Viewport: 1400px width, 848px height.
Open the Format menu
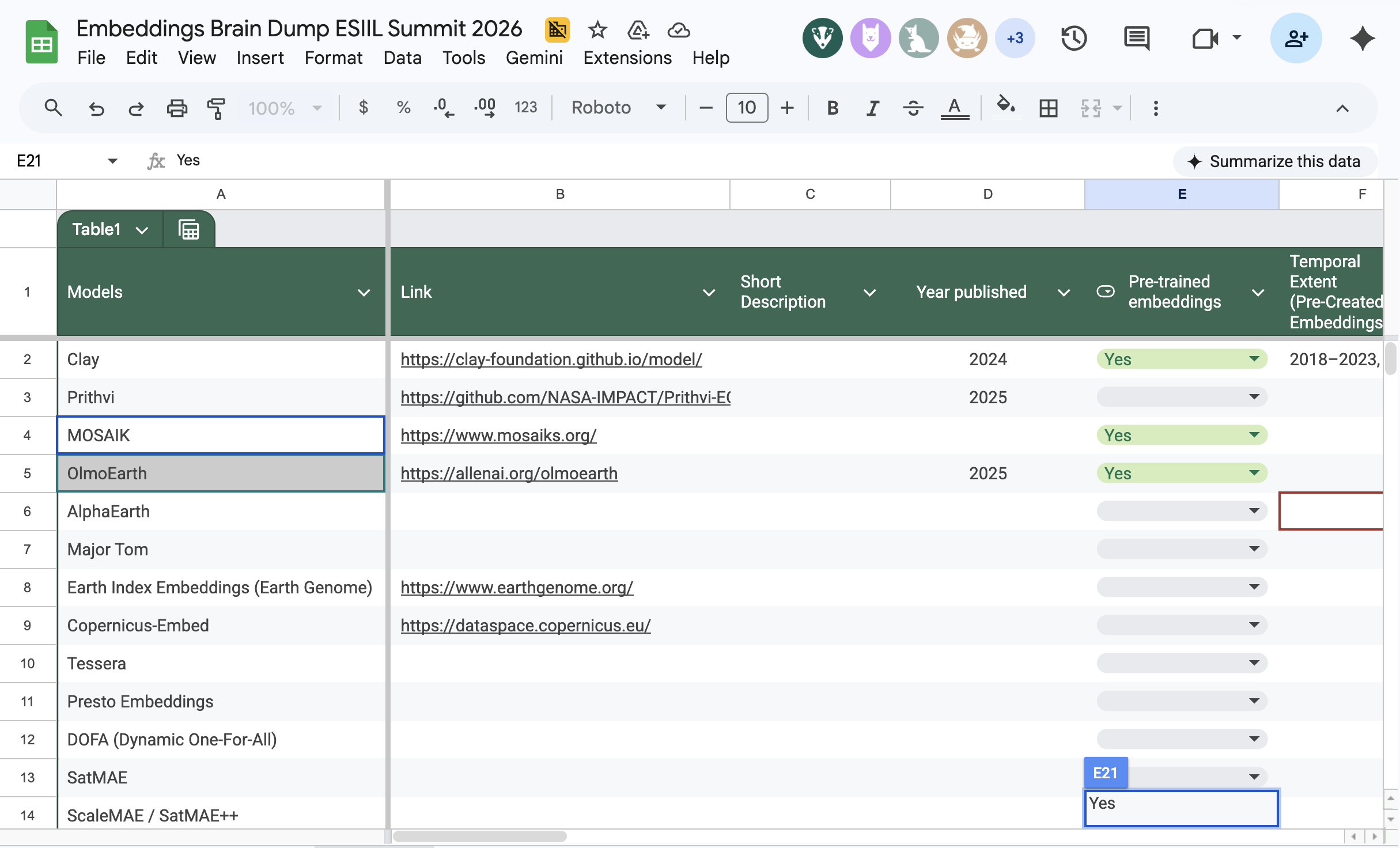pos(333,58)
